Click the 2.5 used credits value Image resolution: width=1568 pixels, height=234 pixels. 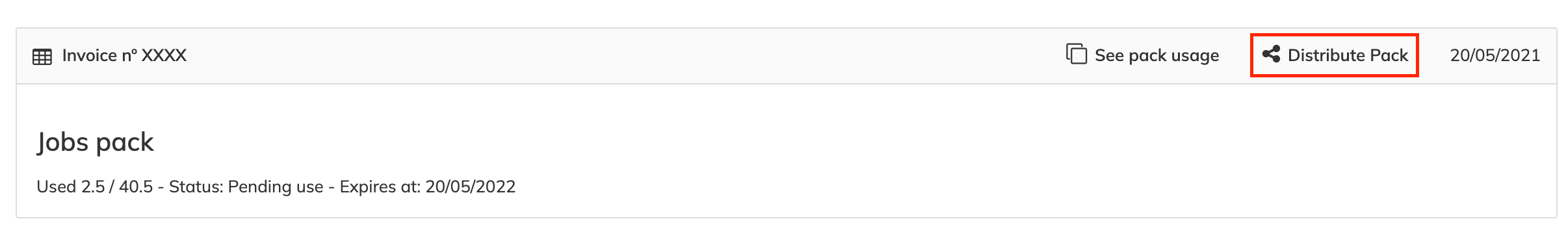(93, 187)
